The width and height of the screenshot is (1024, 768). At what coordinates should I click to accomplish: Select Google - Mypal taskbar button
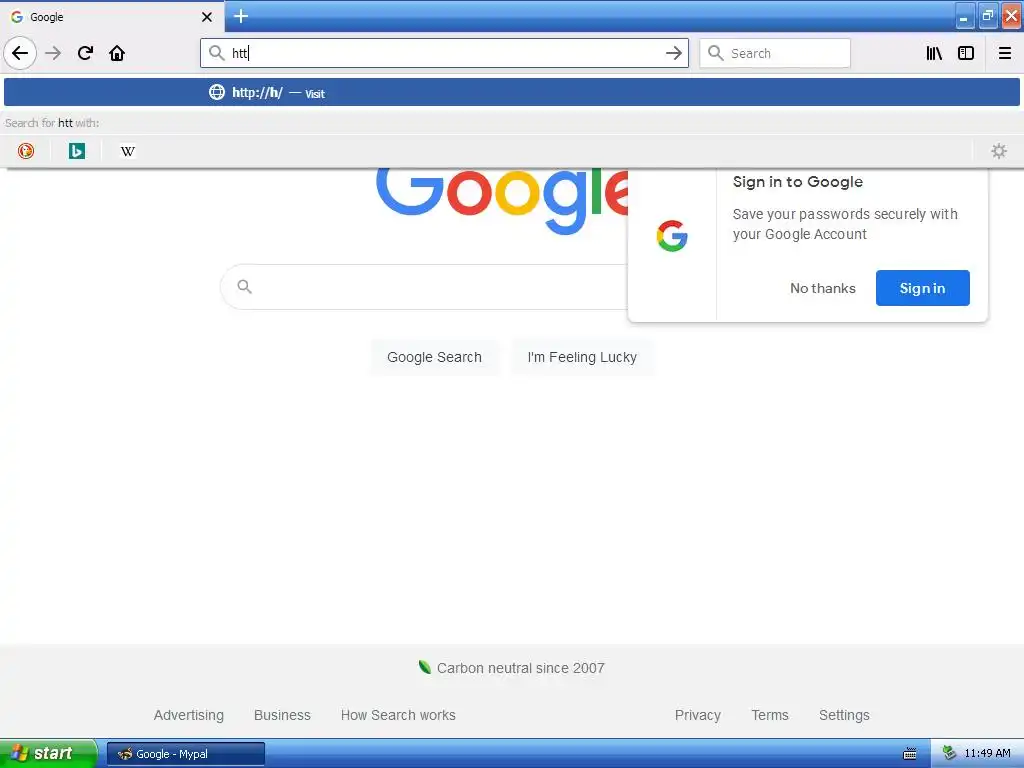pos(186,754)
